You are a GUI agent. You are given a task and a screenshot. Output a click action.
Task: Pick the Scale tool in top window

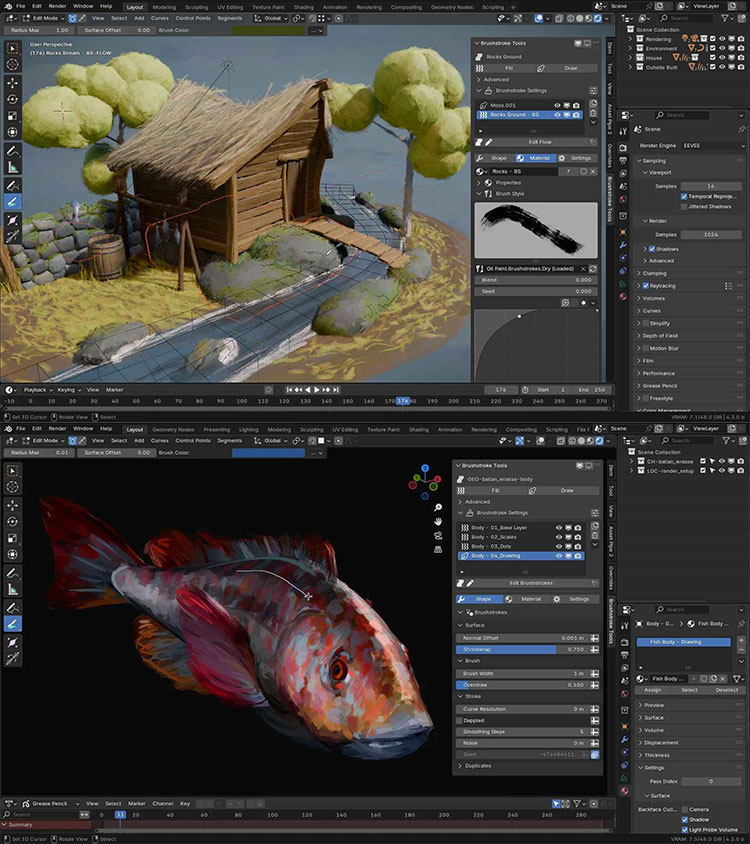tap(12, 116)
